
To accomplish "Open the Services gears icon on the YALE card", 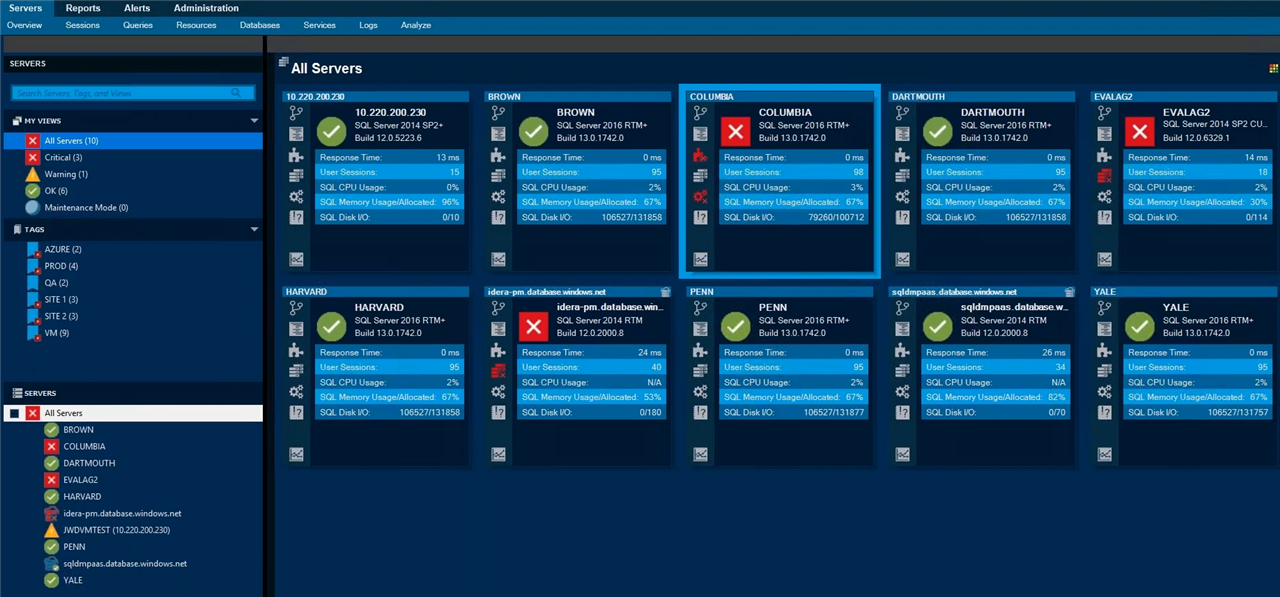I will pyautogui.click(x=1104, y=392).
